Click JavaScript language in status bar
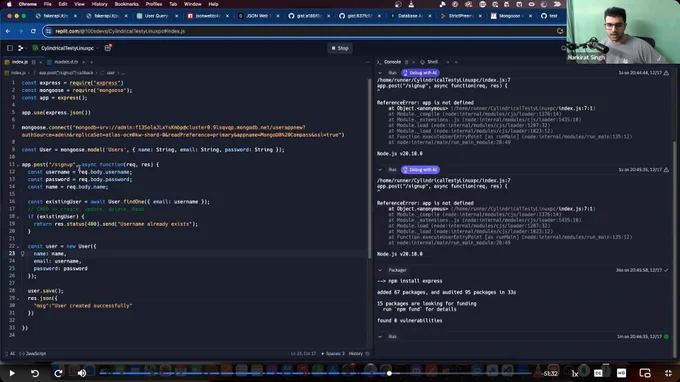This screenshot has width=680, height=382. (x=33, y=354)
